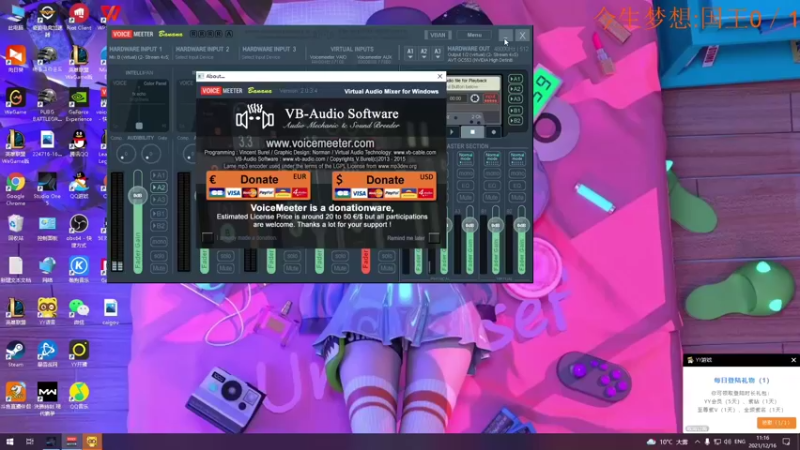Viewport: 800px width, 450px height.
Task: Click the EUR Donate button
Action: (258, 185)
